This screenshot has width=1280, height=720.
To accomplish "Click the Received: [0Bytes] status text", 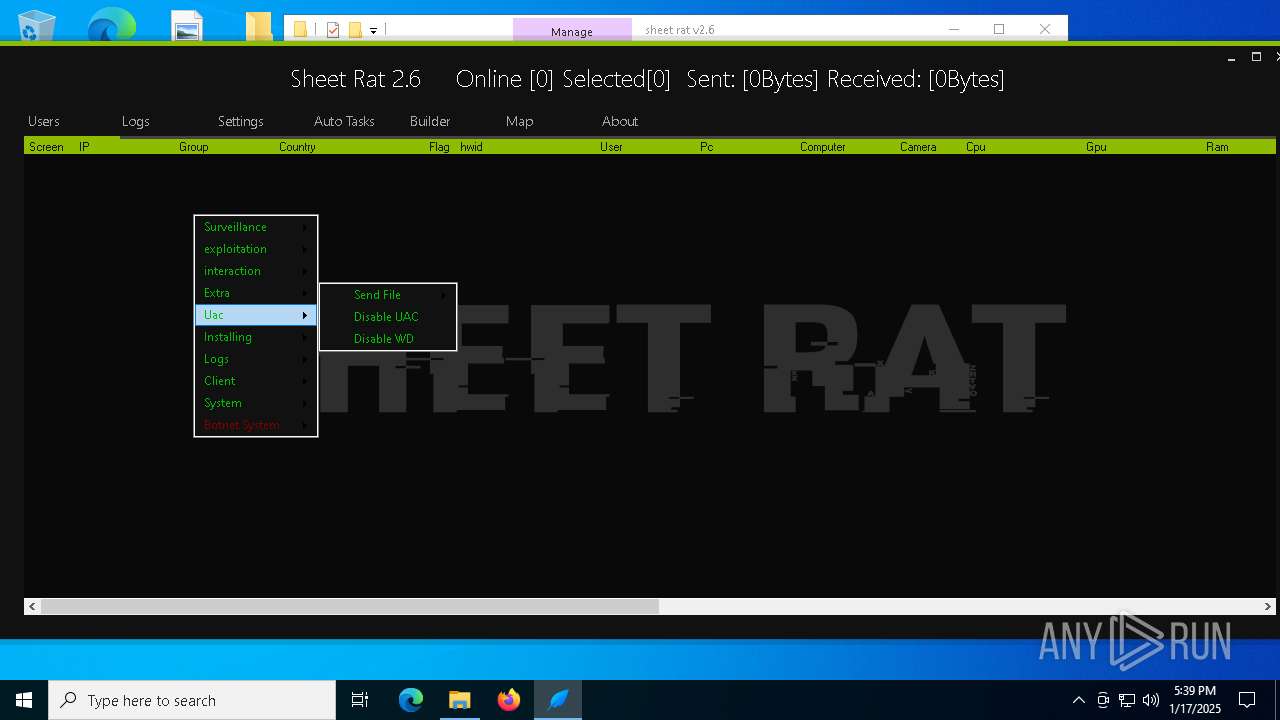I will tap(915, 79).
